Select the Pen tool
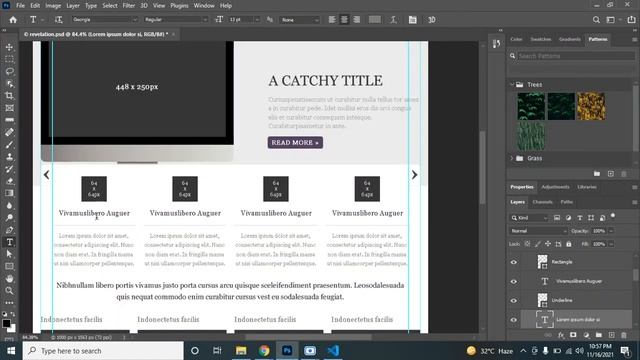Viewport: 640px width, 360px height. [x=9, y=230]
